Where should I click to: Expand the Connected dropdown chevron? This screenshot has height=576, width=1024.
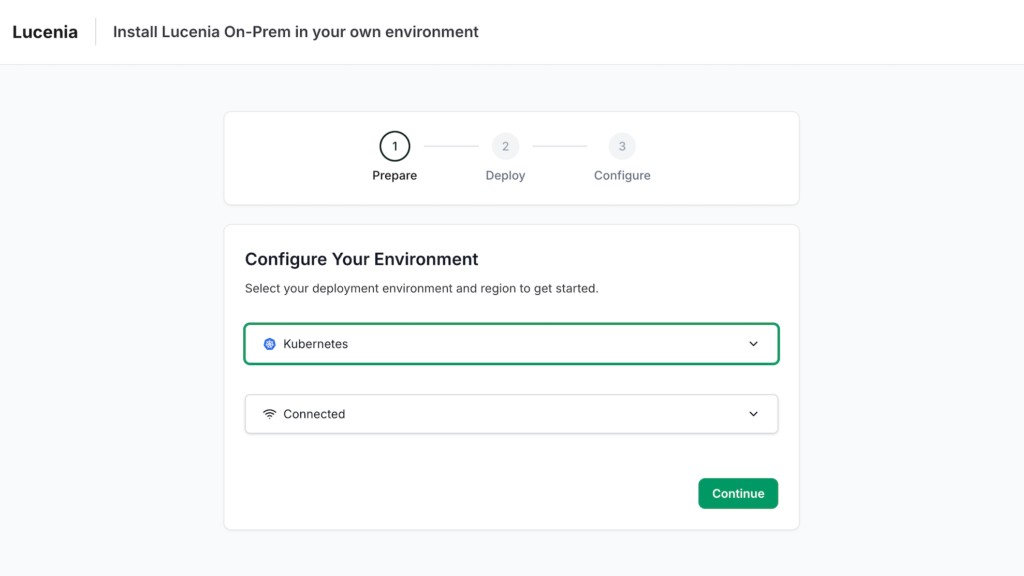753,414
